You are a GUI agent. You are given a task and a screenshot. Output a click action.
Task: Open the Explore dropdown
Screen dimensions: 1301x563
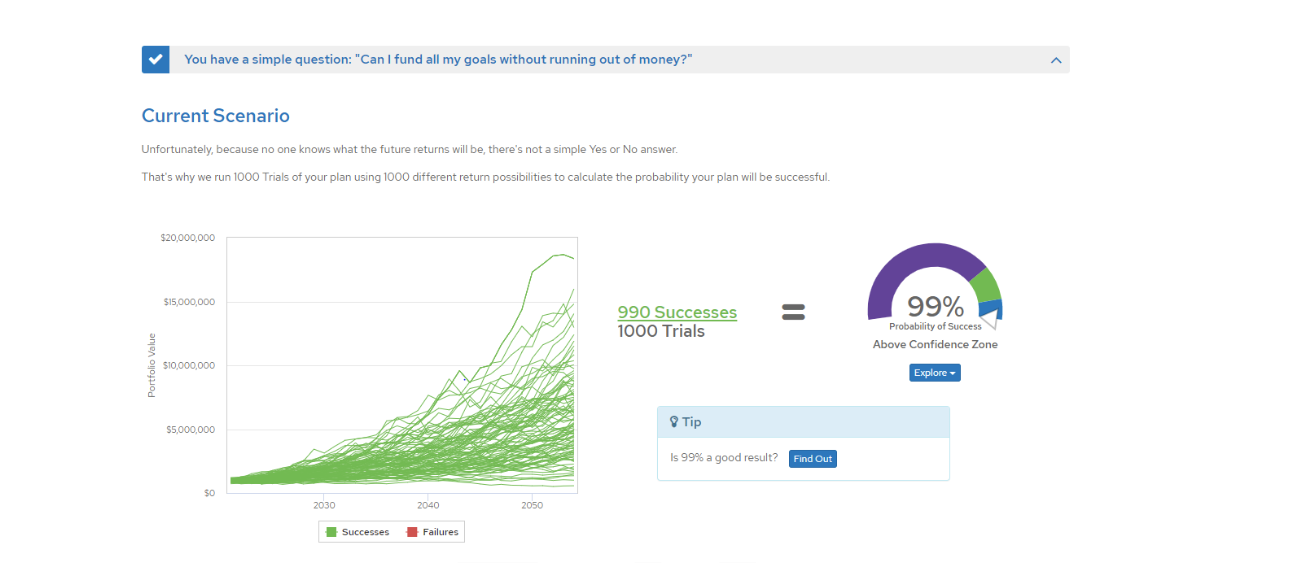point(935,373)
